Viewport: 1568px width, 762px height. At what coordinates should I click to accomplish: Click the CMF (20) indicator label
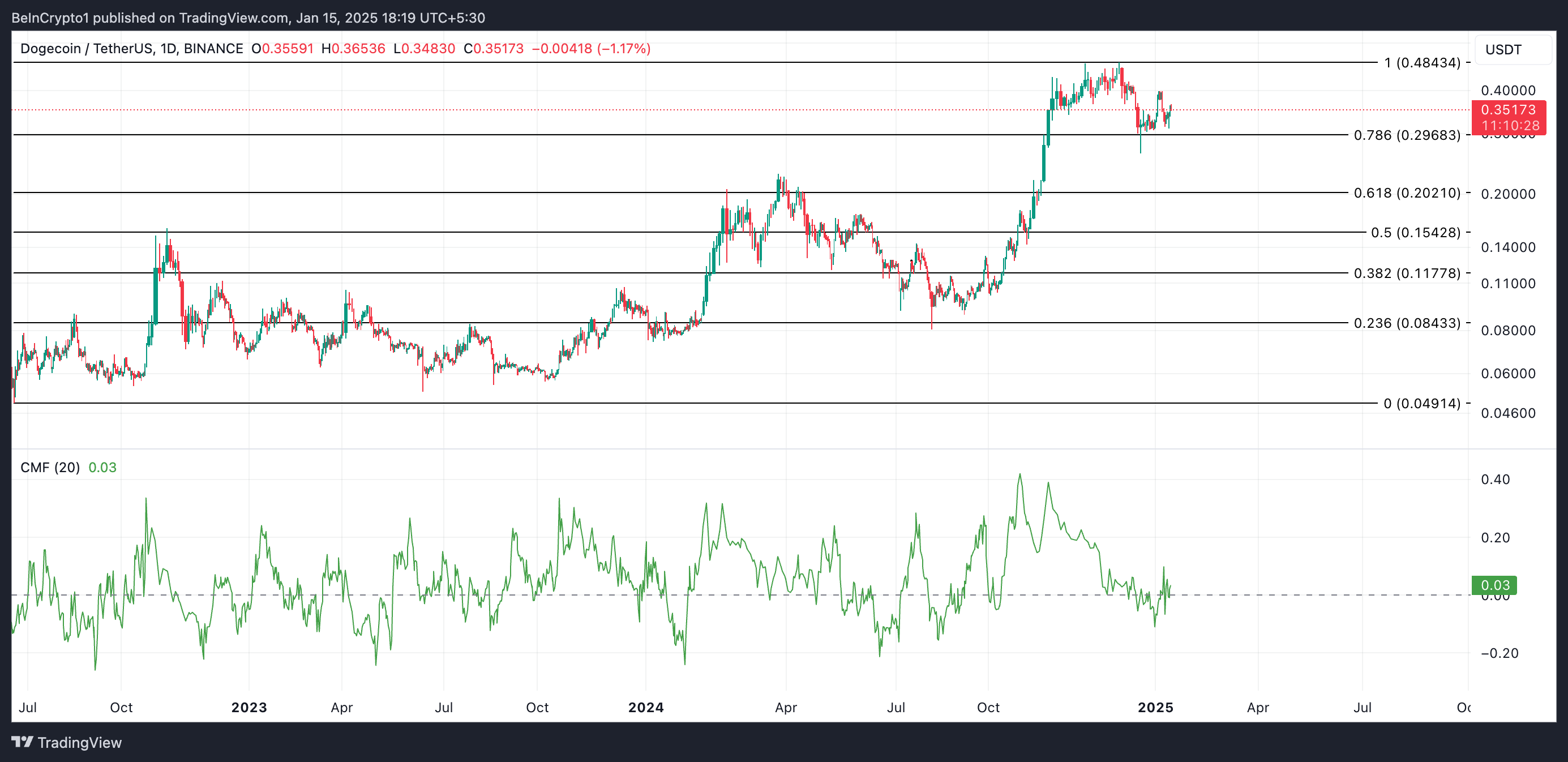50,468
